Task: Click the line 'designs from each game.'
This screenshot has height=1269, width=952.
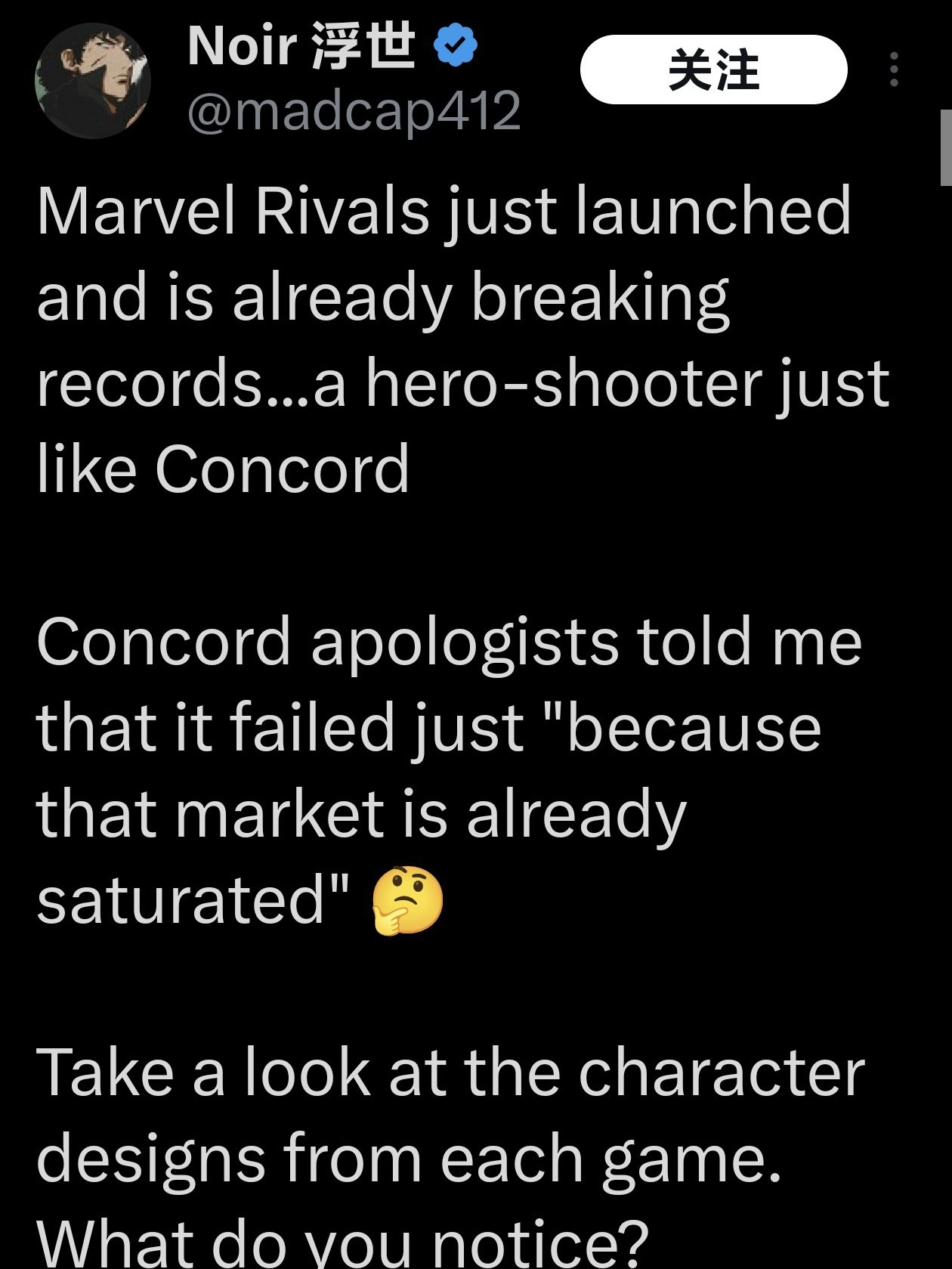Action: pyautogui.click(x=409, y=1159)
